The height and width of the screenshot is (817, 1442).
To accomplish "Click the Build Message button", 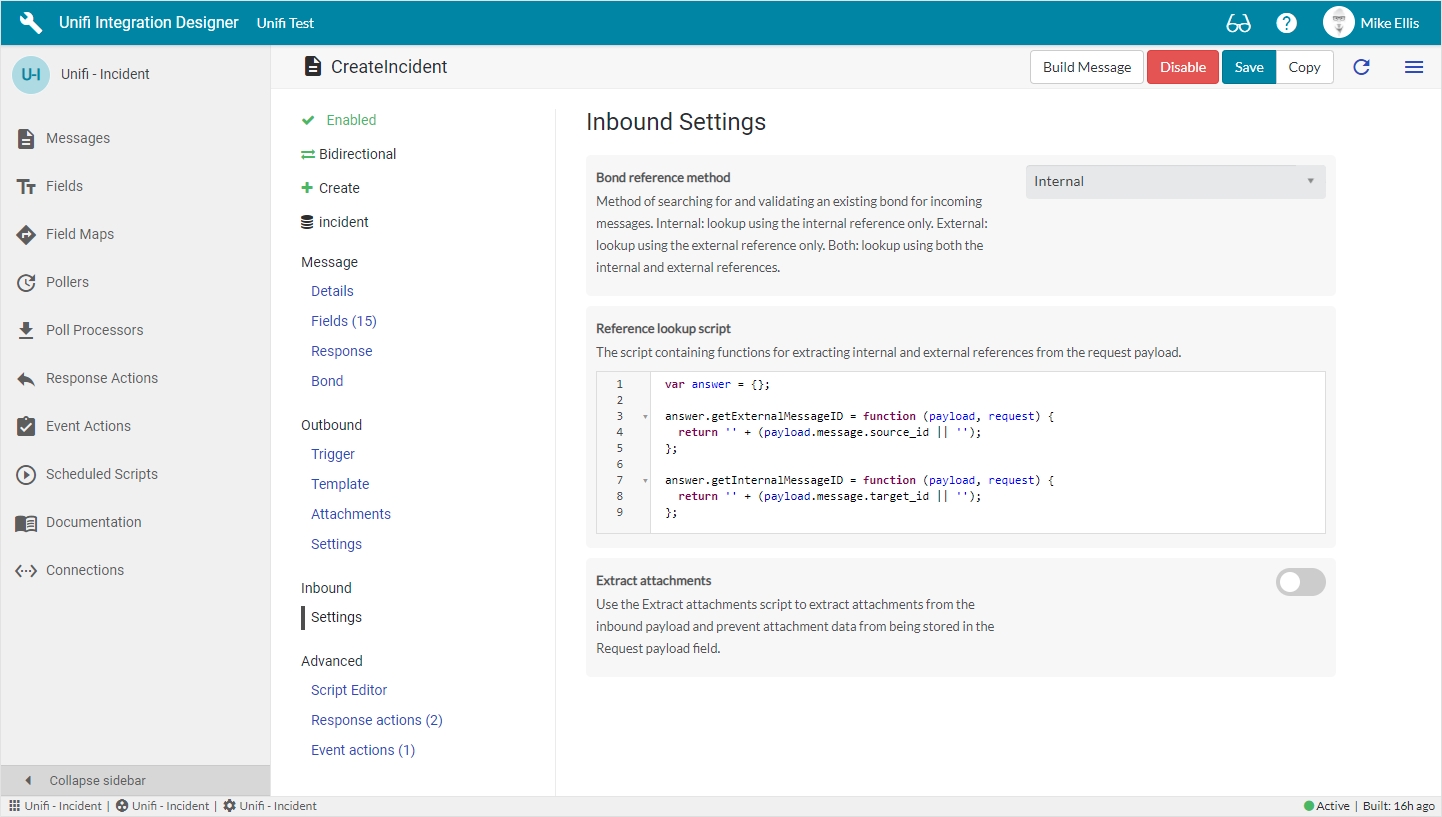I will click(1086, 67).
